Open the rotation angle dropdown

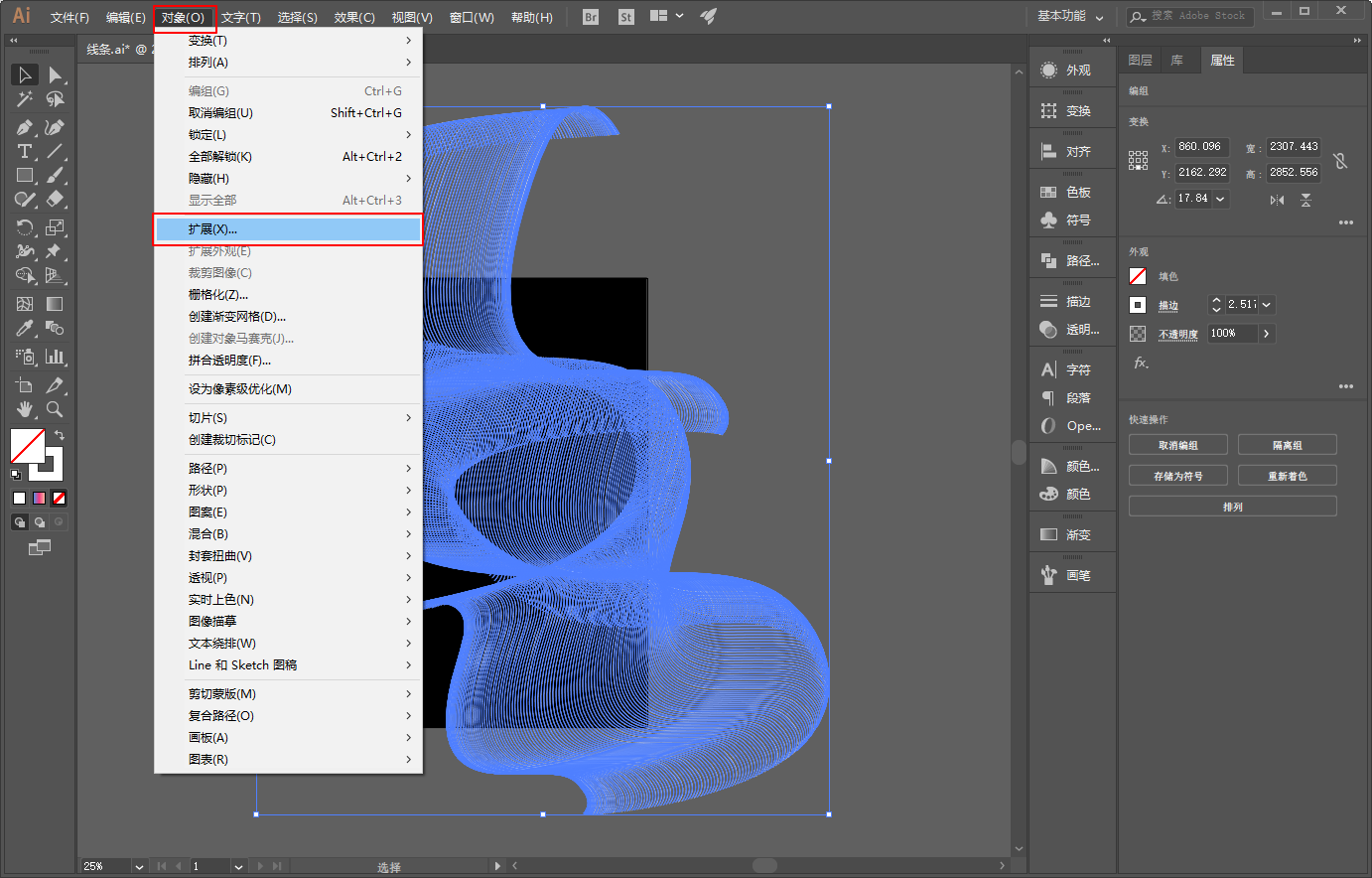(x=1220, y=199)
